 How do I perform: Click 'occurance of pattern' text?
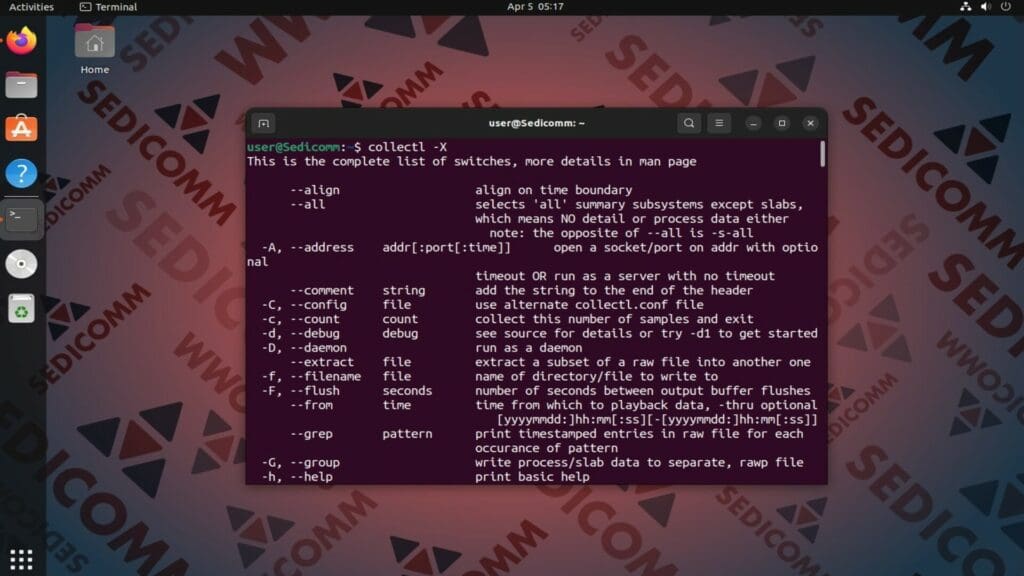click(547, 448)
